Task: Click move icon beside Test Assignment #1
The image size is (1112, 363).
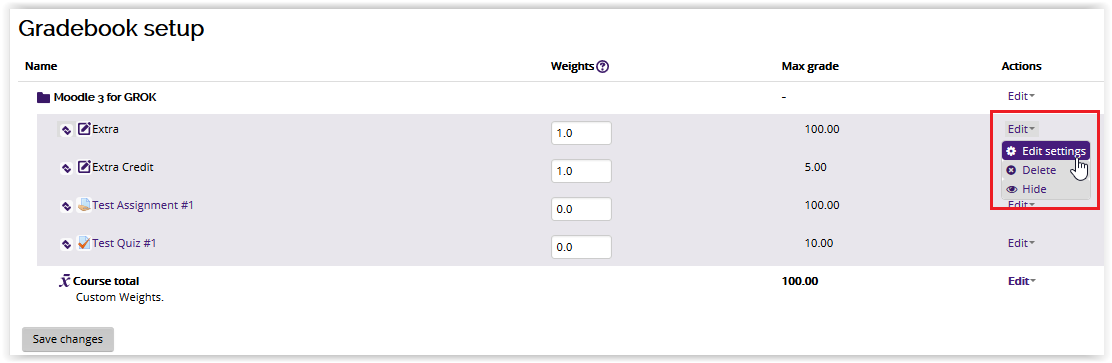Action: [x=65, y=206]
